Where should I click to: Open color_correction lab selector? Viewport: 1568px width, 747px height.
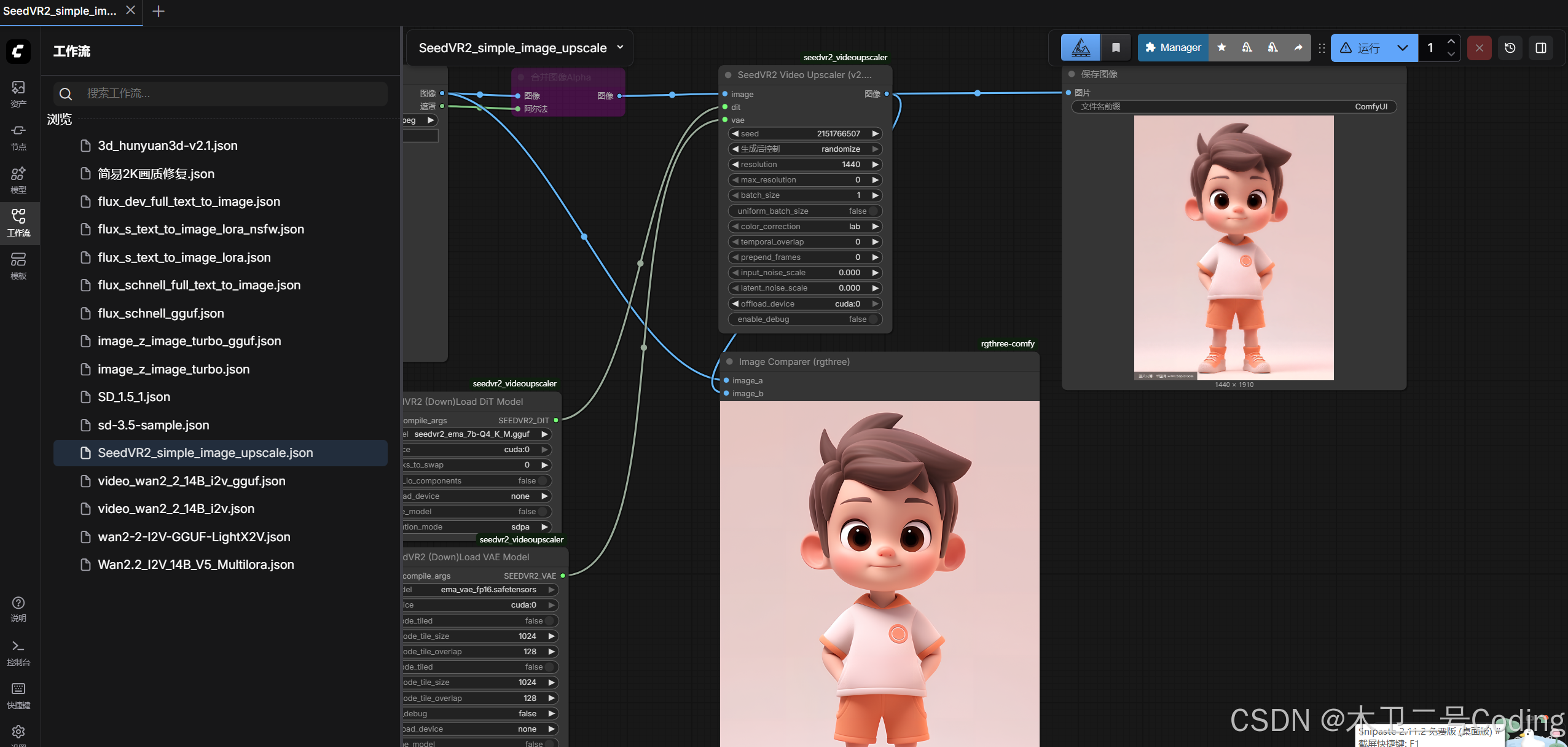tap(805, 226)
